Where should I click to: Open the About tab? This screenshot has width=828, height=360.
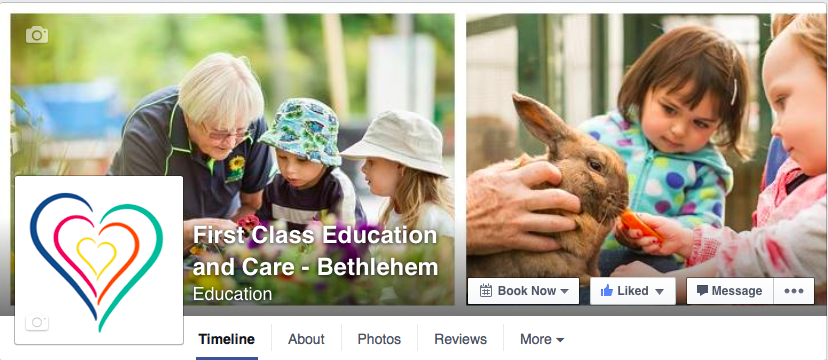click(x=306, y=339)
